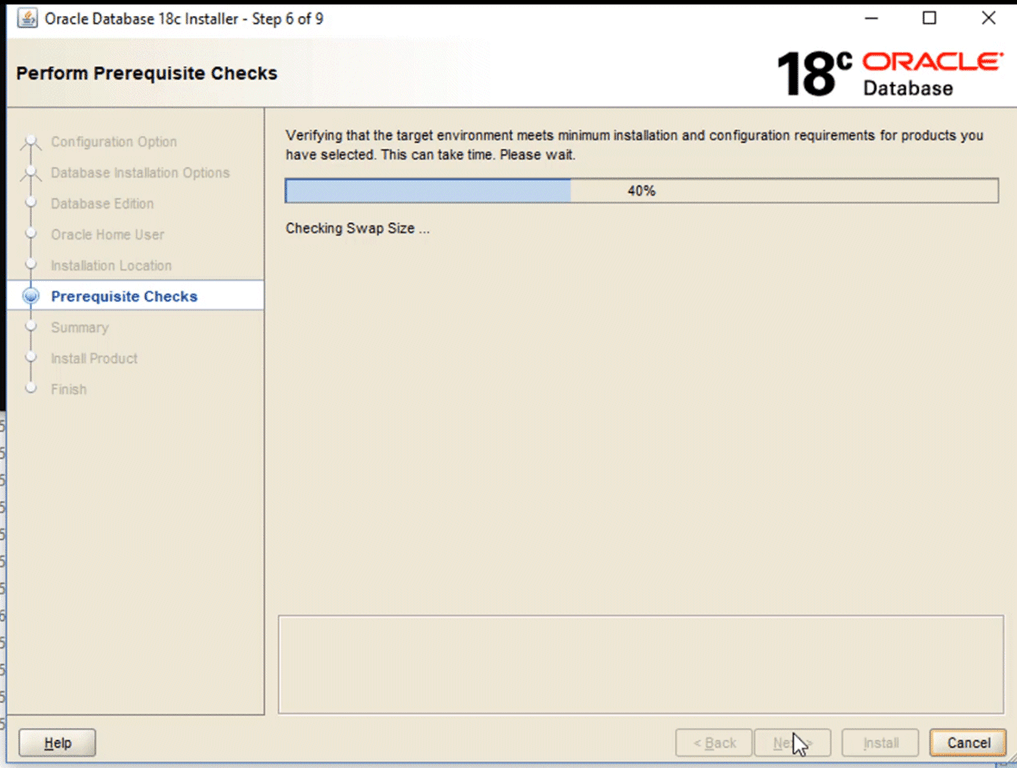Select the Install Product step
The height and width of the screenshot is (768, 1017).
point(94,358)
